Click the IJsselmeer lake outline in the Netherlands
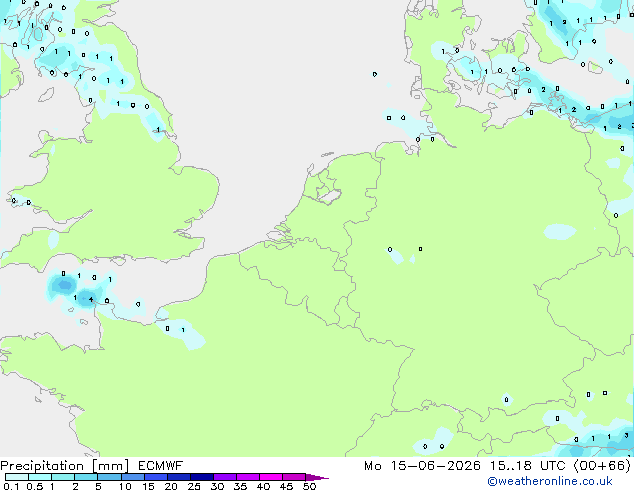634x490 pixels. point(328,192)
